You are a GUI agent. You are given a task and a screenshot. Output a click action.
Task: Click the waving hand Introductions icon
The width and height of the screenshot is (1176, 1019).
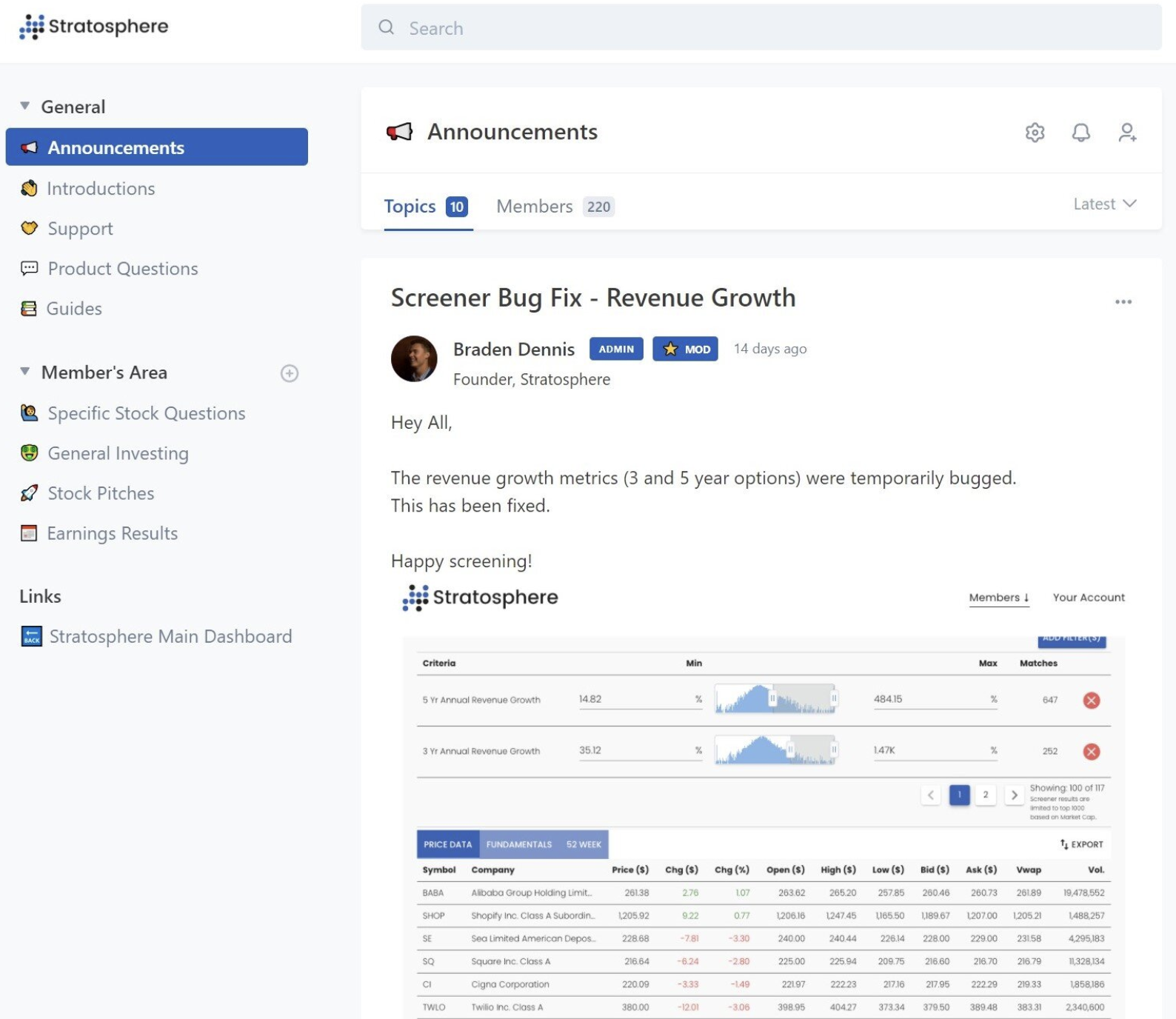pyautogui.click(x=29, y=188)
